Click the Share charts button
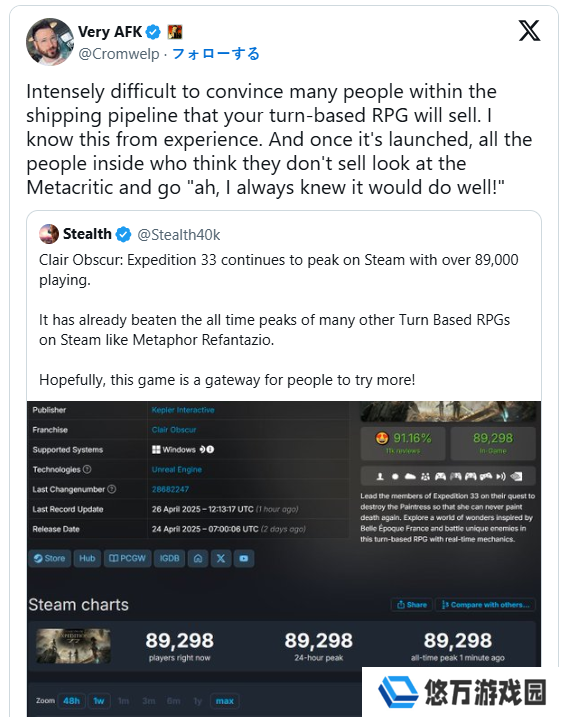Viewport: 562px width, 717px height. coord(412,605)
